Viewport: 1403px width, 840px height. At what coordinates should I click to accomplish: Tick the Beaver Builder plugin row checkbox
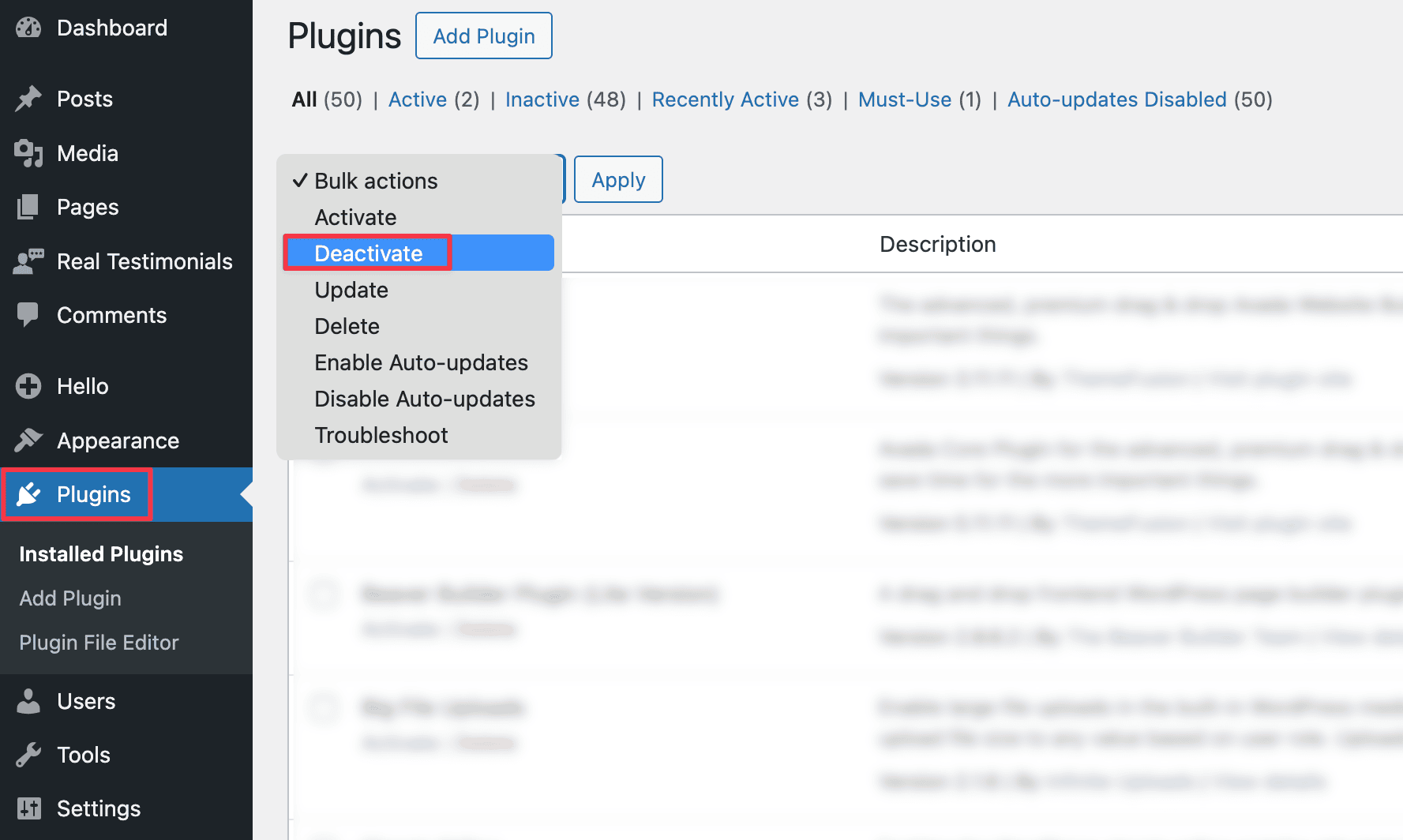pos(324,594)
